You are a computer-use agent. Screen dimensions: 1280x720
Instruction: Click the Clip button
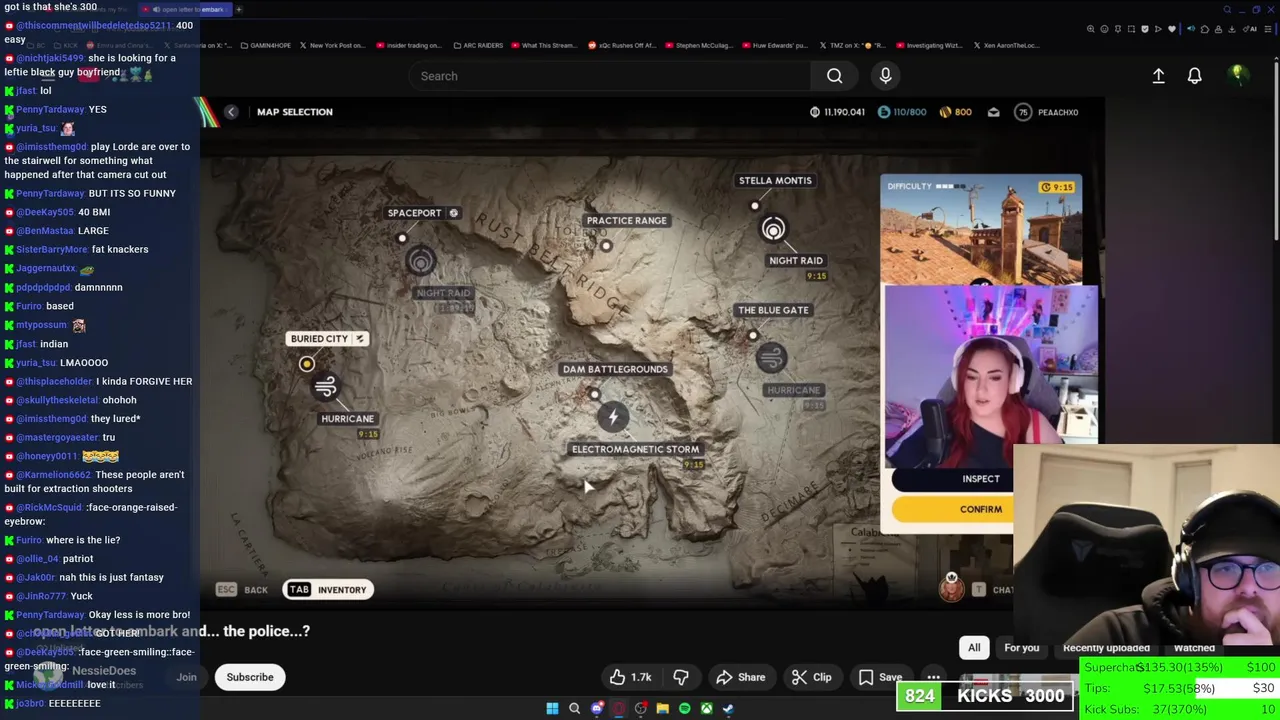[x=811, y=677]
